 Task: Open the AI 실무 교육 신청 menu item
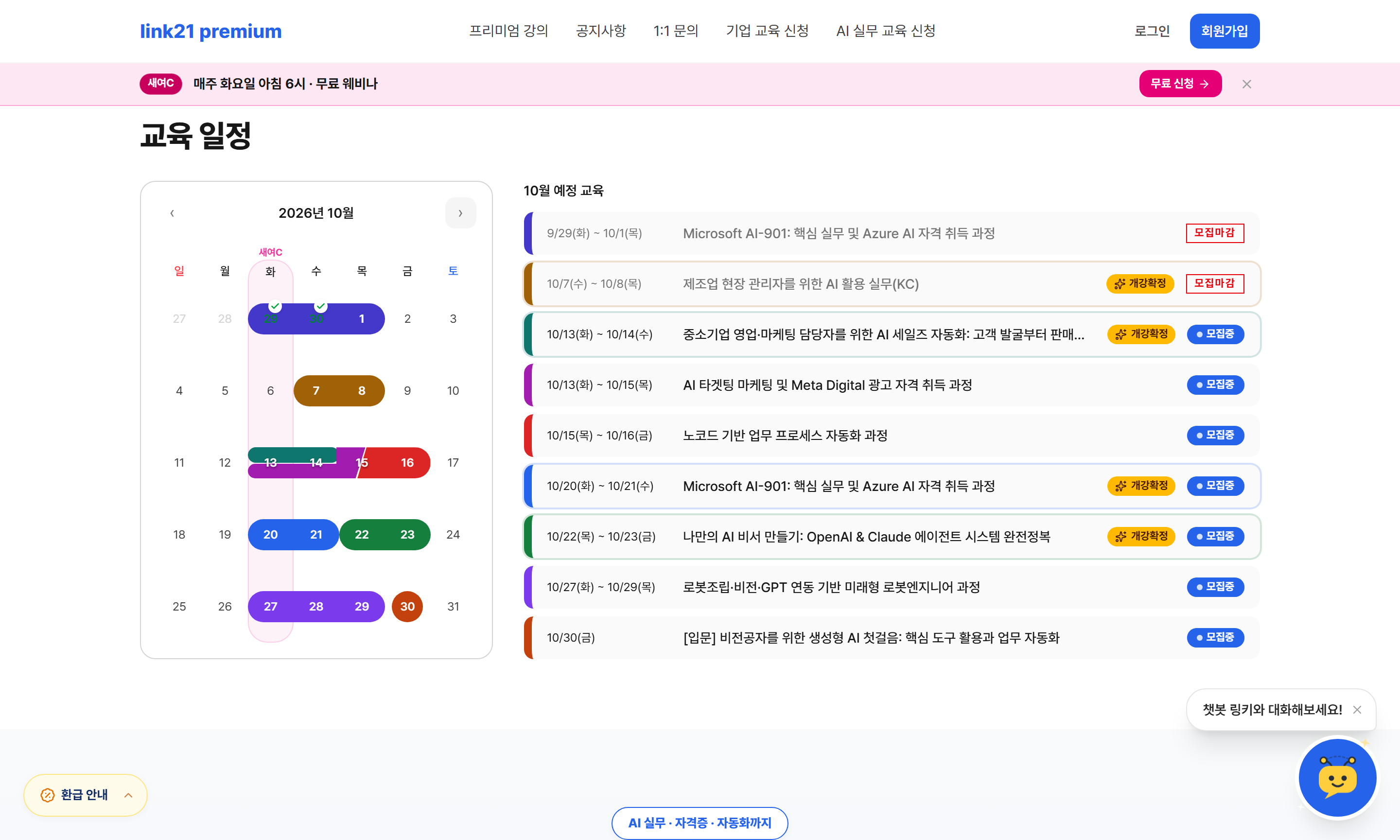(x=886, y=31)
